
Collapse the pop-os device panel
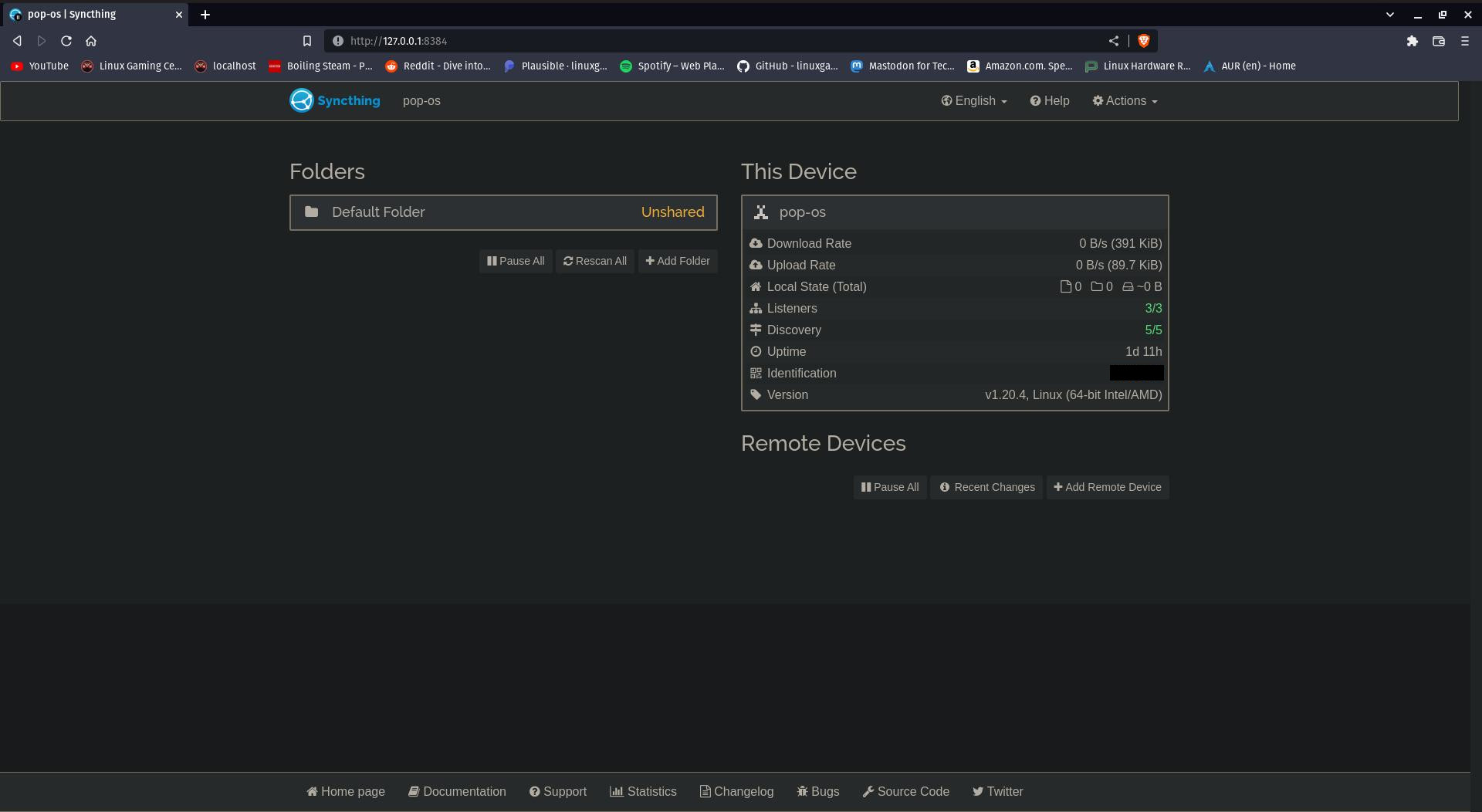tap(955, 212)
